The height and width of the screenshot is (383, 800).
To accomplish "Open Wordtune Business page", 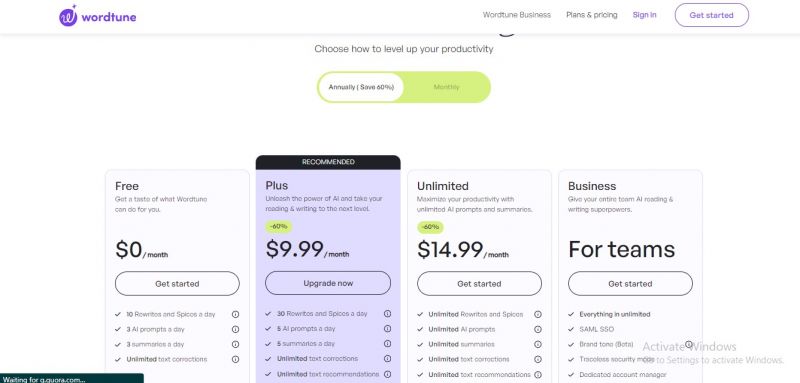I will (517, 15).
